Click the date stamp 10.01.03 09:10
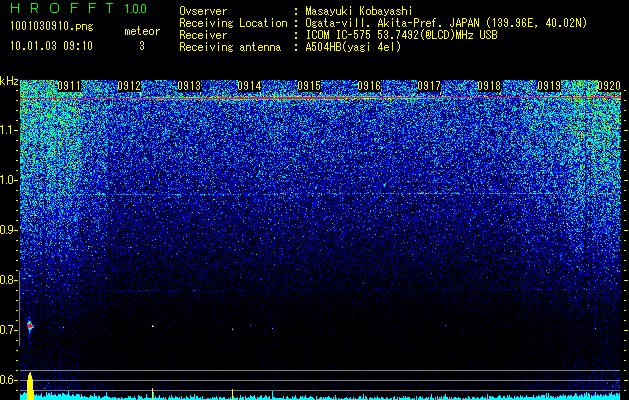The image size is (629, 400). pos(51,46)
